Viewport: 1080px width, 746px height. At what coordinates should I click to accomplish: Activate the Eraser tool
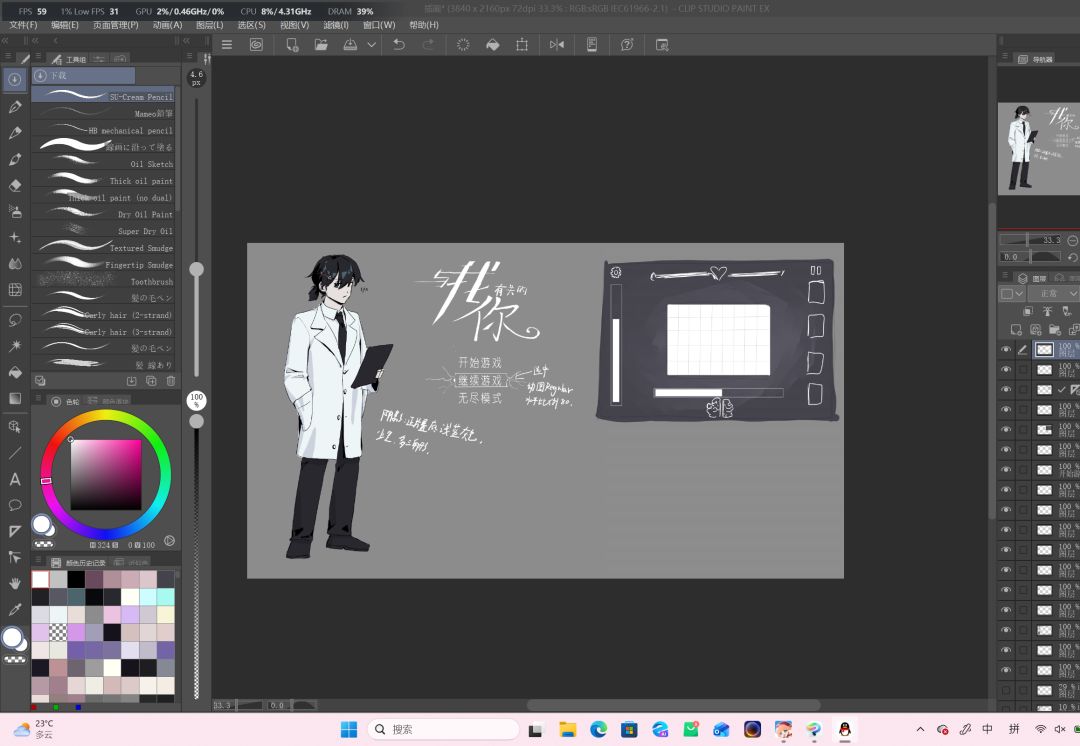(15, 185)
